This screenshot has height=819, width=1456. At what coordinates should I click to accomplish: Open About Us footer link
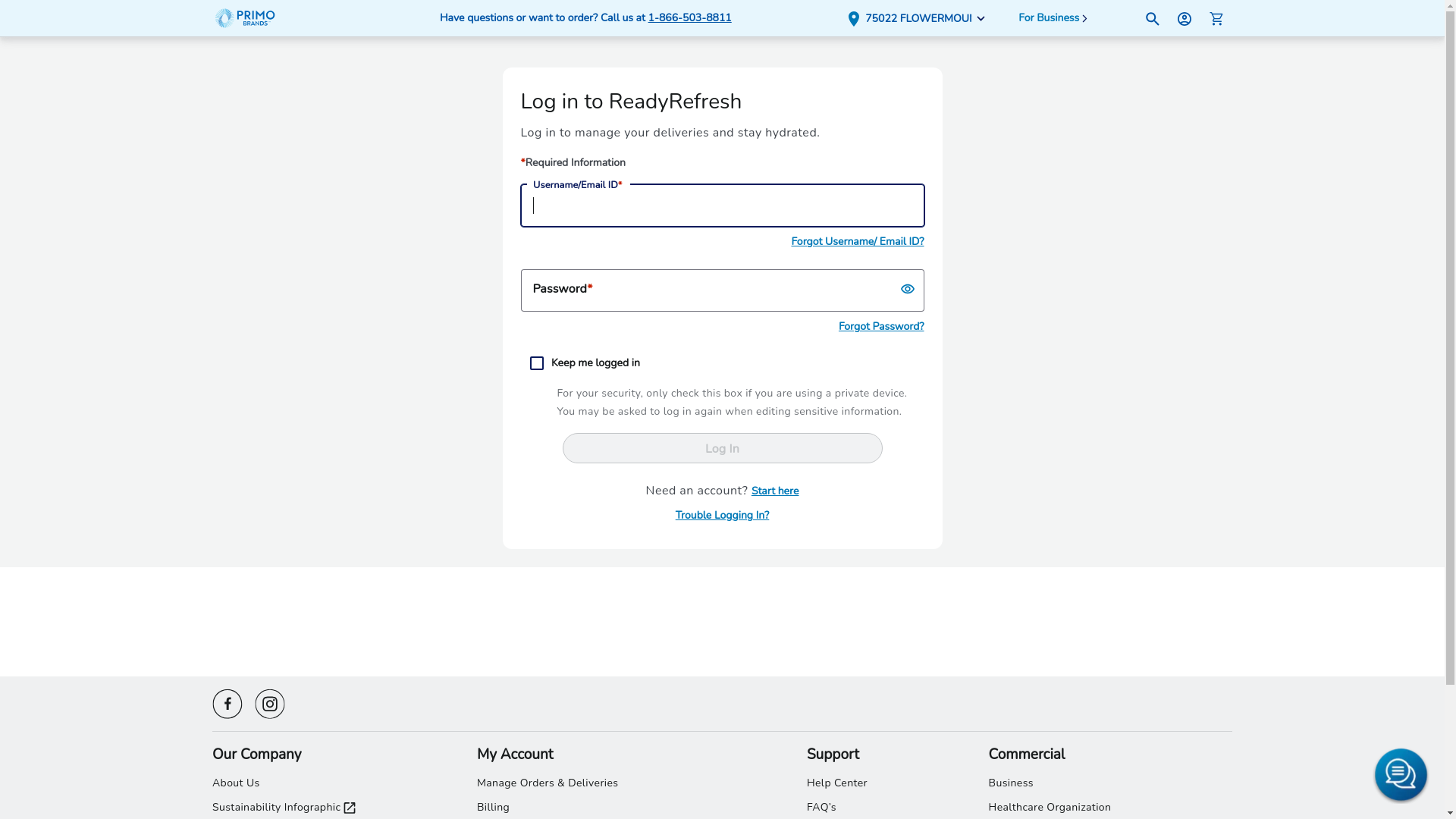pos(236,783)
